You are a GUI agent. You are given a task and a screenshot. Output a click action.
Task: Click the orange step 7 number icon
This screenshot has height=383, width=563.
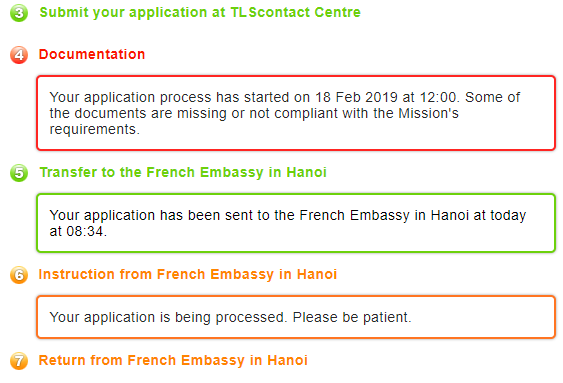(19, 361)
